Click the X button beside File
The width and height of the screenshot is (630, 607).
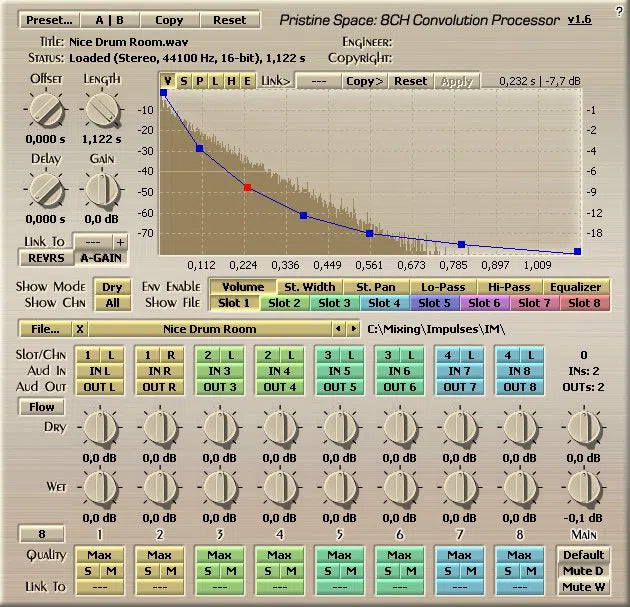coord(81,328)
